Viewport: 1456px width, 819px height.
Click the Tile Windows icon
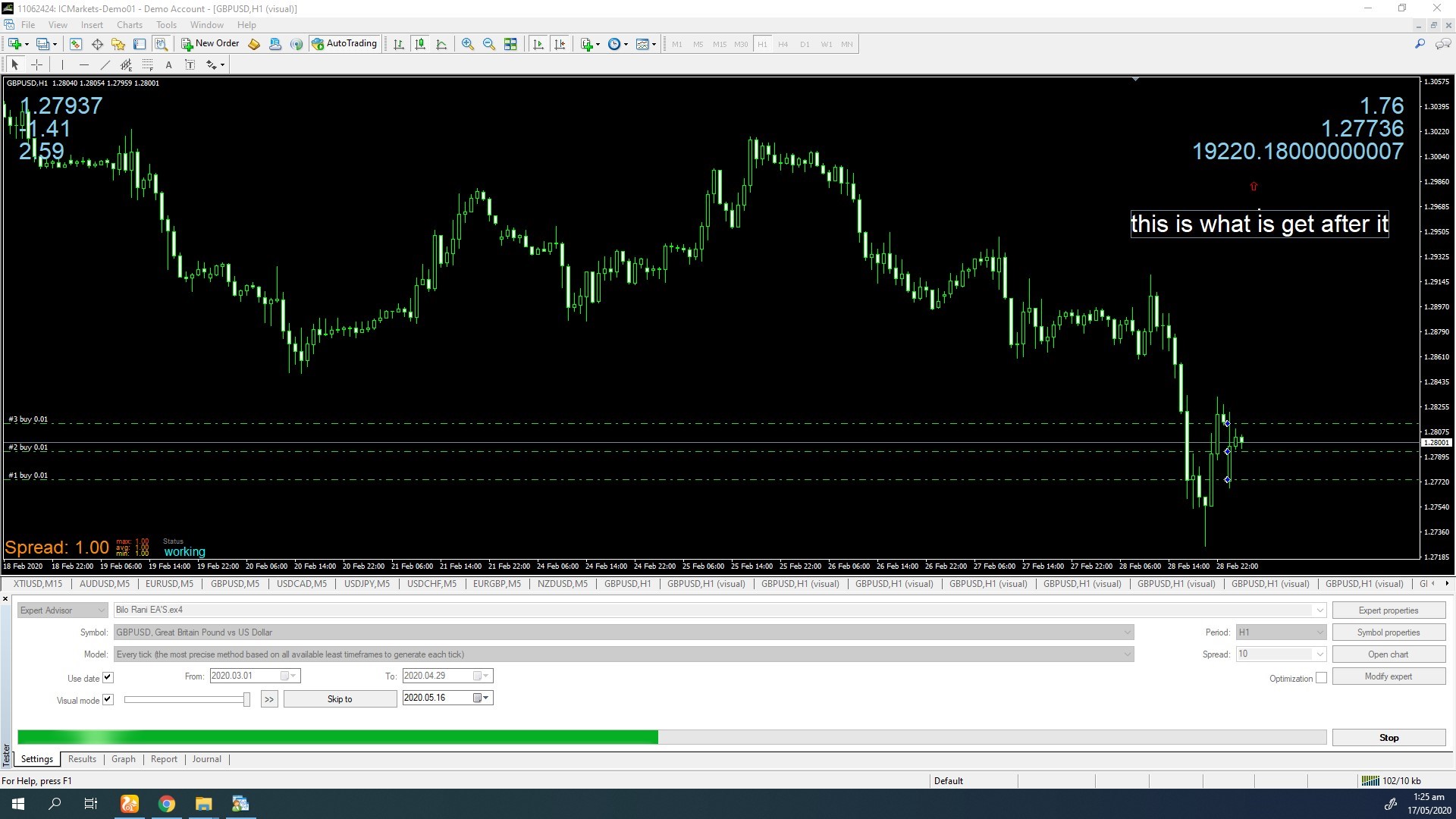(510, 44)
